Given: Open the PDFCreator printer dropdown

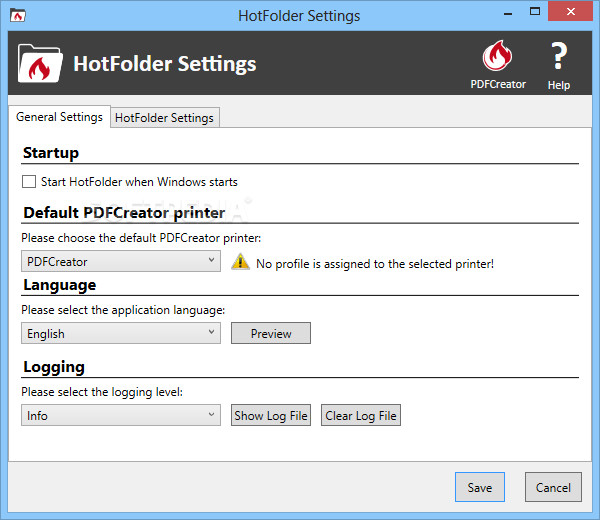Looking at the screenshot, I should pos(121,261).
